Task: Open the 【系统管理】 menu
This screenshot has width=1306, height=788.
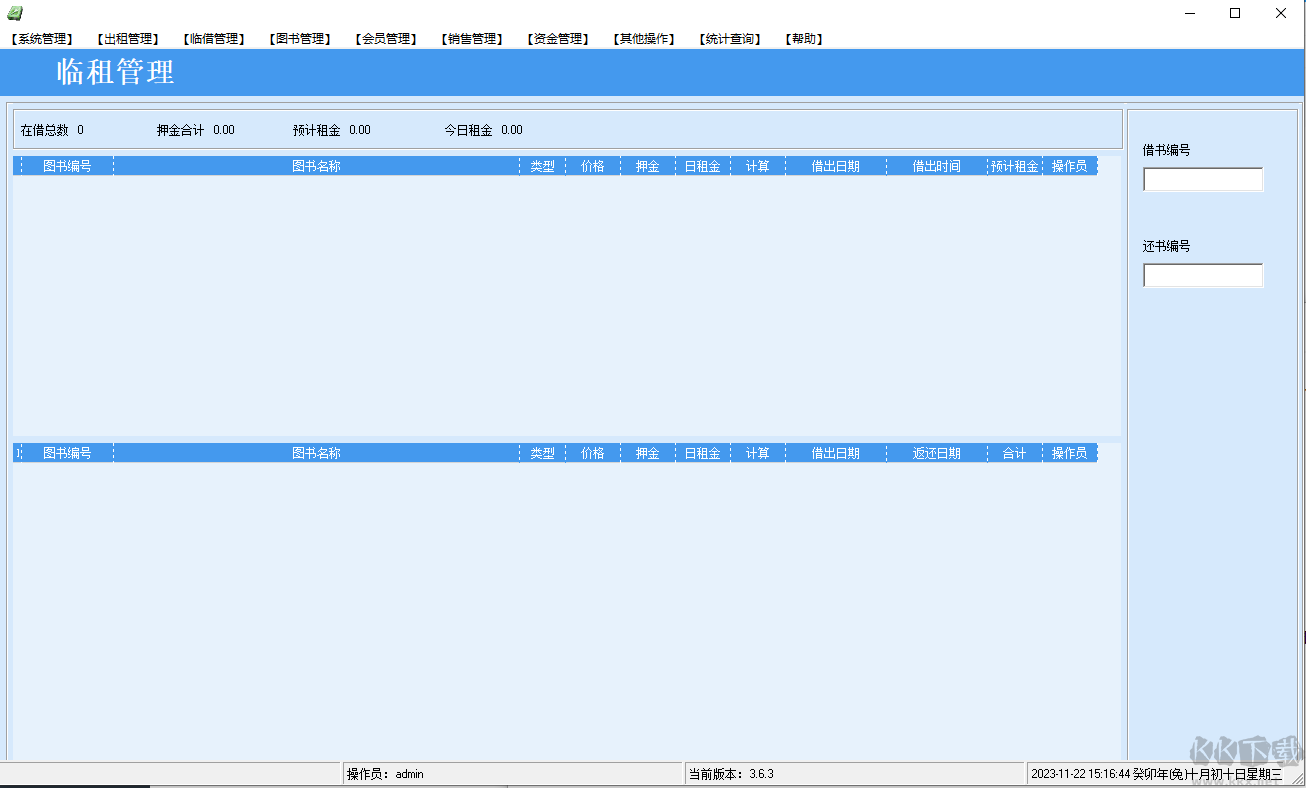Action: click(40, 39)
